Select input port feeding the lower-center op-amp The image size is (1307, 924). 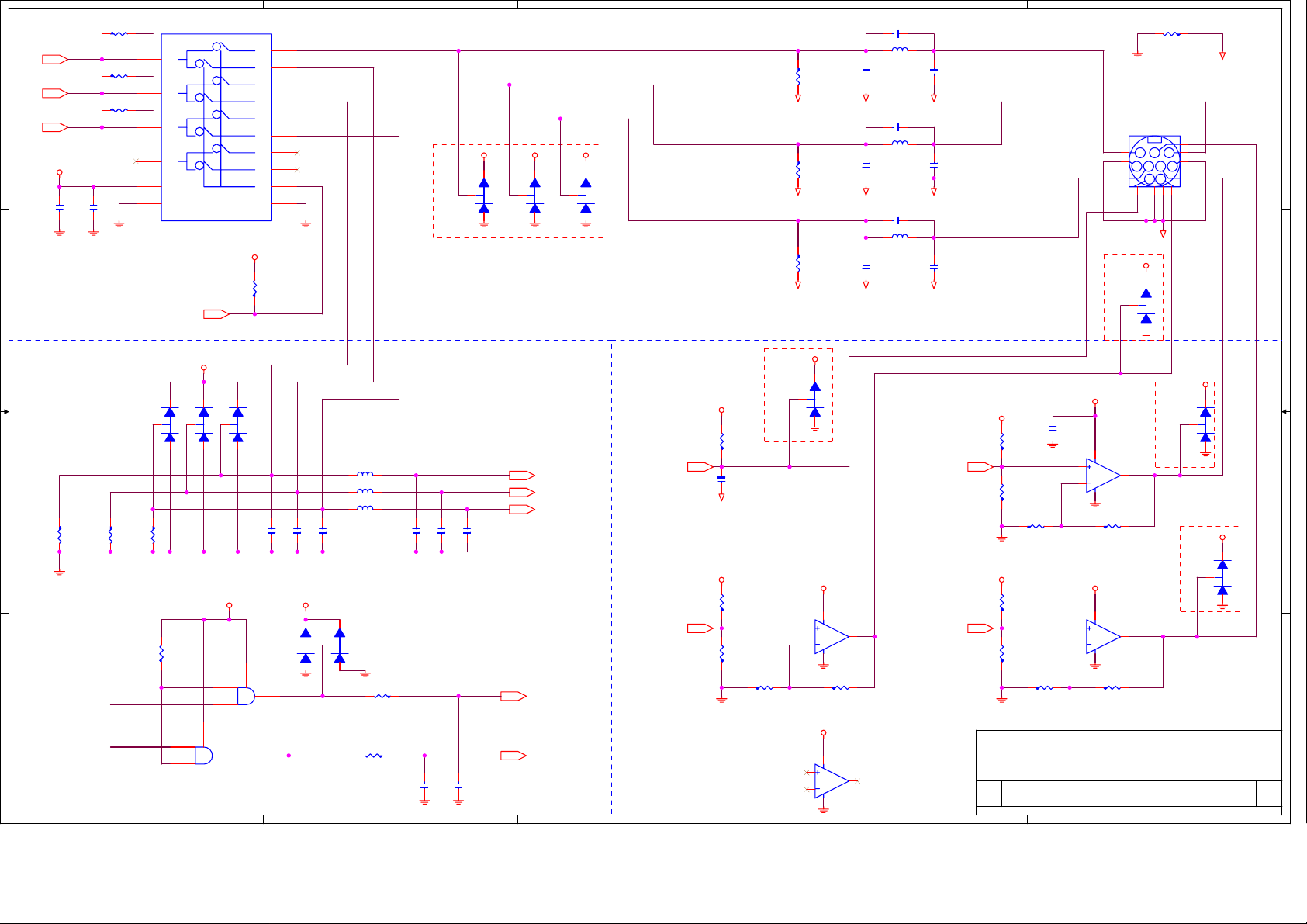pyautogui.click(x=700, y=628)
